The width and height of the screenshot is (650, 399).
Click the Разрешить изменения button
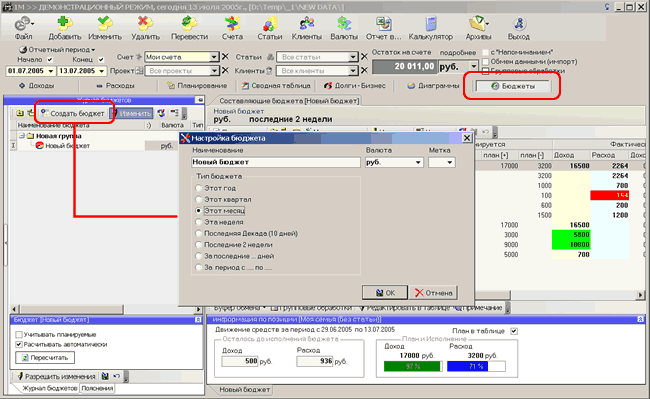[56, 376]
